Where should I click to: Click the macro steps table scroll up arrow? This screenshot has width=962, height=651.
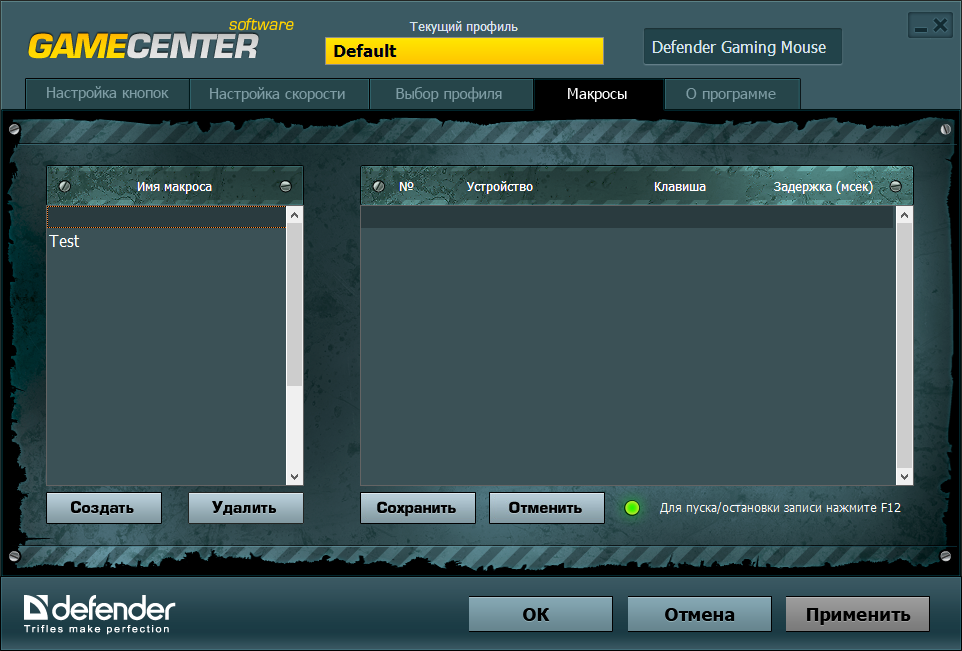pos(904,215)
